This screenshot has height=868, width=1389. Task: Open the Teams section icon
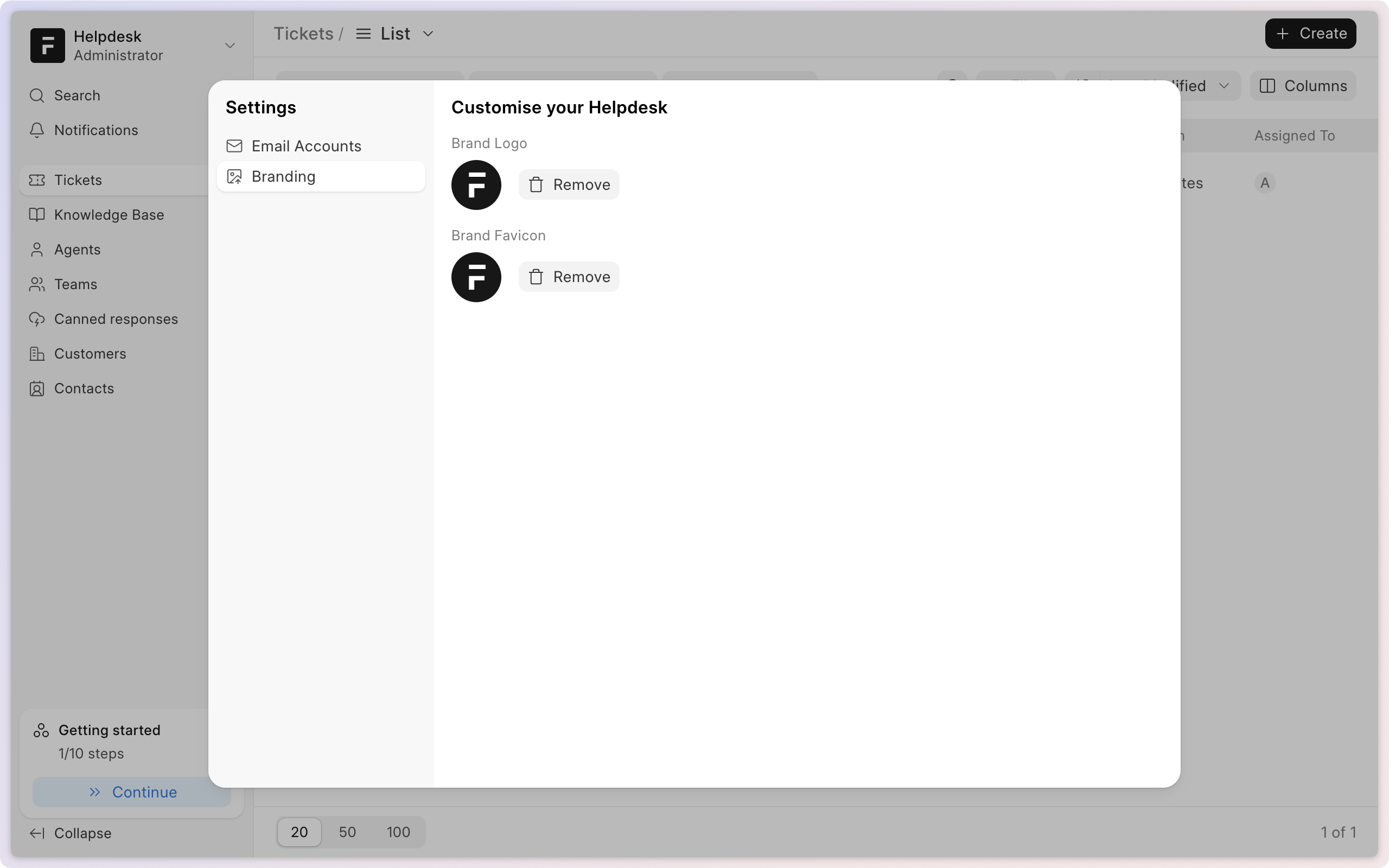tap(37, 284)
